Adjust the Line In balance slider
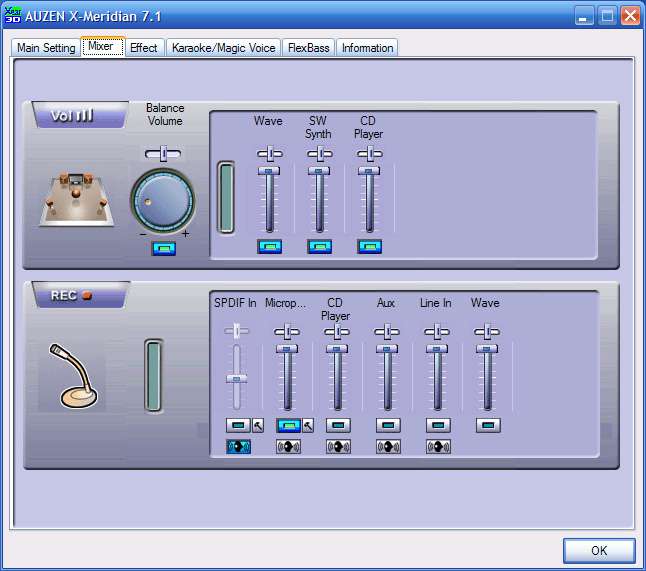The height and width of the screenshot is (571, 646). 437,331
